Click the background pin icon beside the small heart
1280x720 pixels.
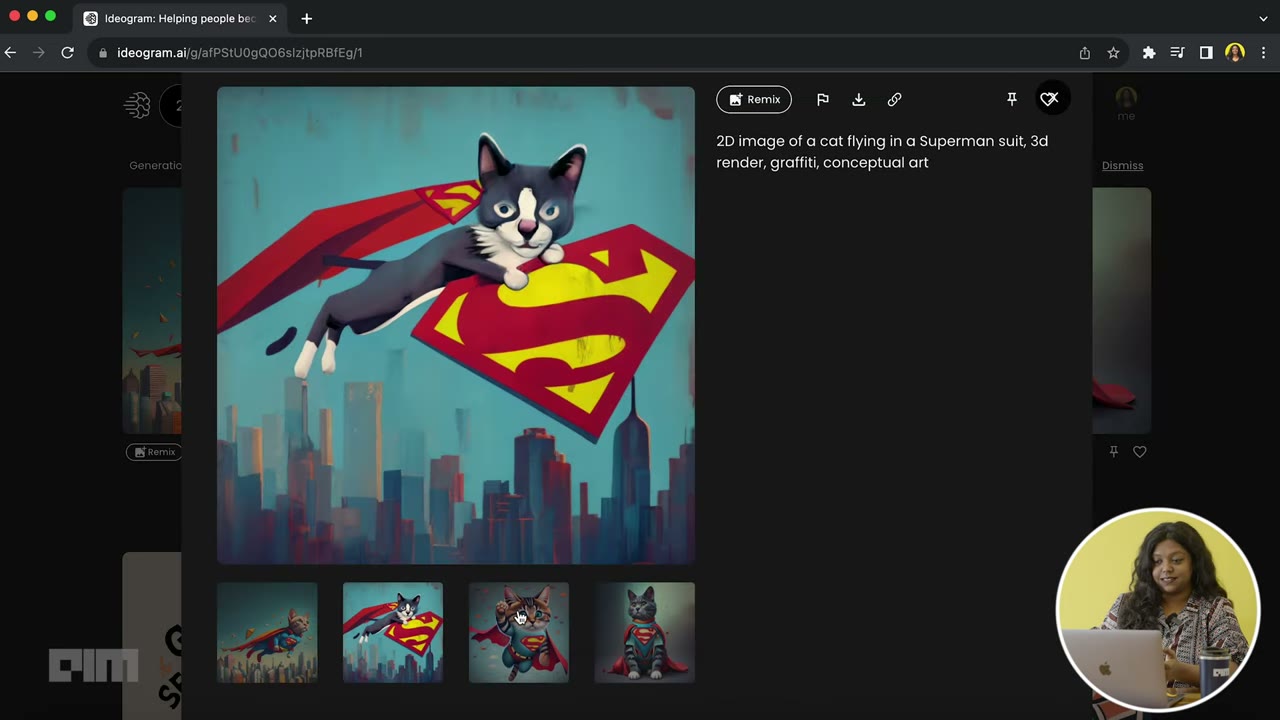(1113, 452)
